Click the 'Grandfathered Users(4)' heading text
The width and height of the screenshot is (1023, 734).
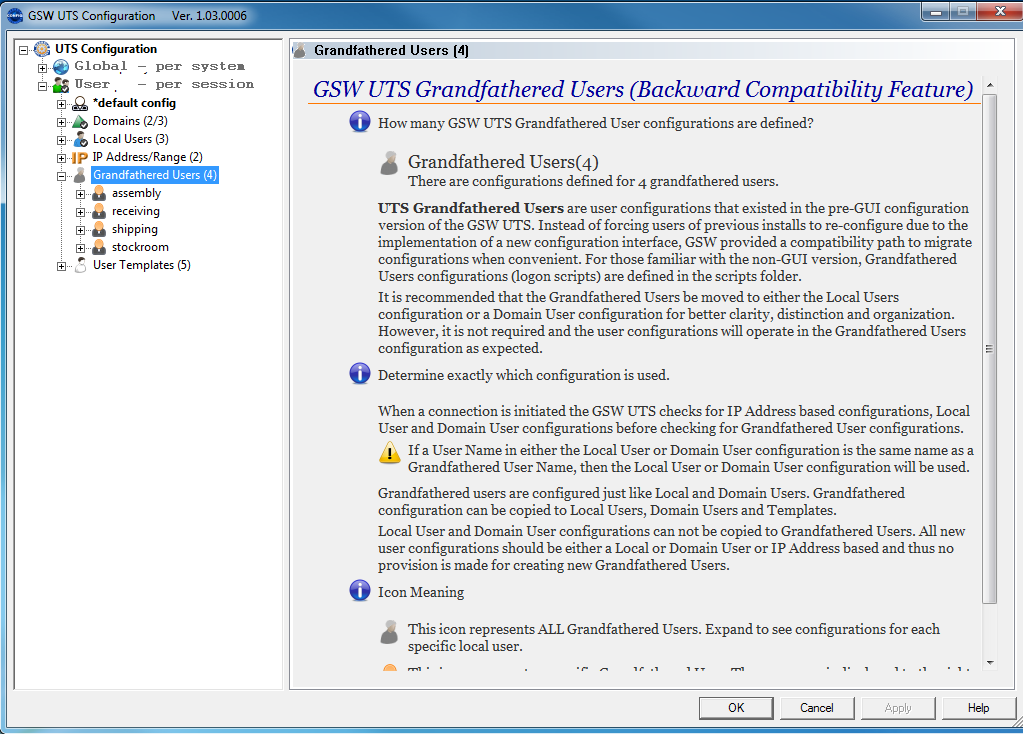(x=503, y=162)
